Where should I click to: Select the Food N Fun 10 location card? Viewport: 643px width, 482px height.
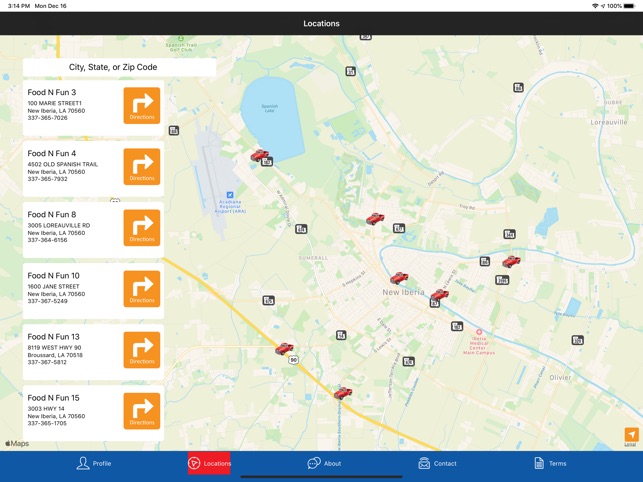[93, 291]
